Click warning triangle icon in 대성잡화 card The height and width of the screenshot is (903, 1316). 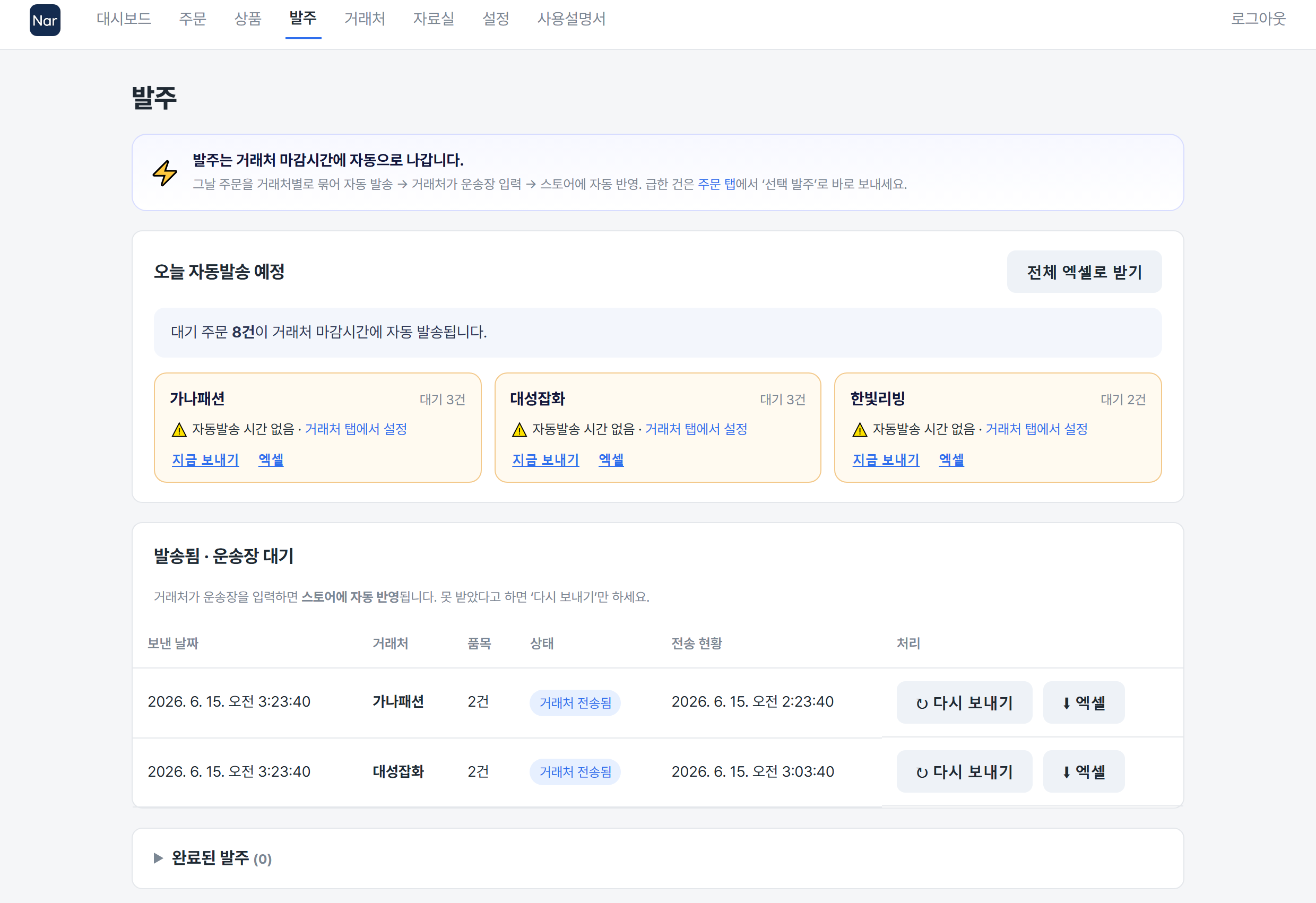click(520, 430)
